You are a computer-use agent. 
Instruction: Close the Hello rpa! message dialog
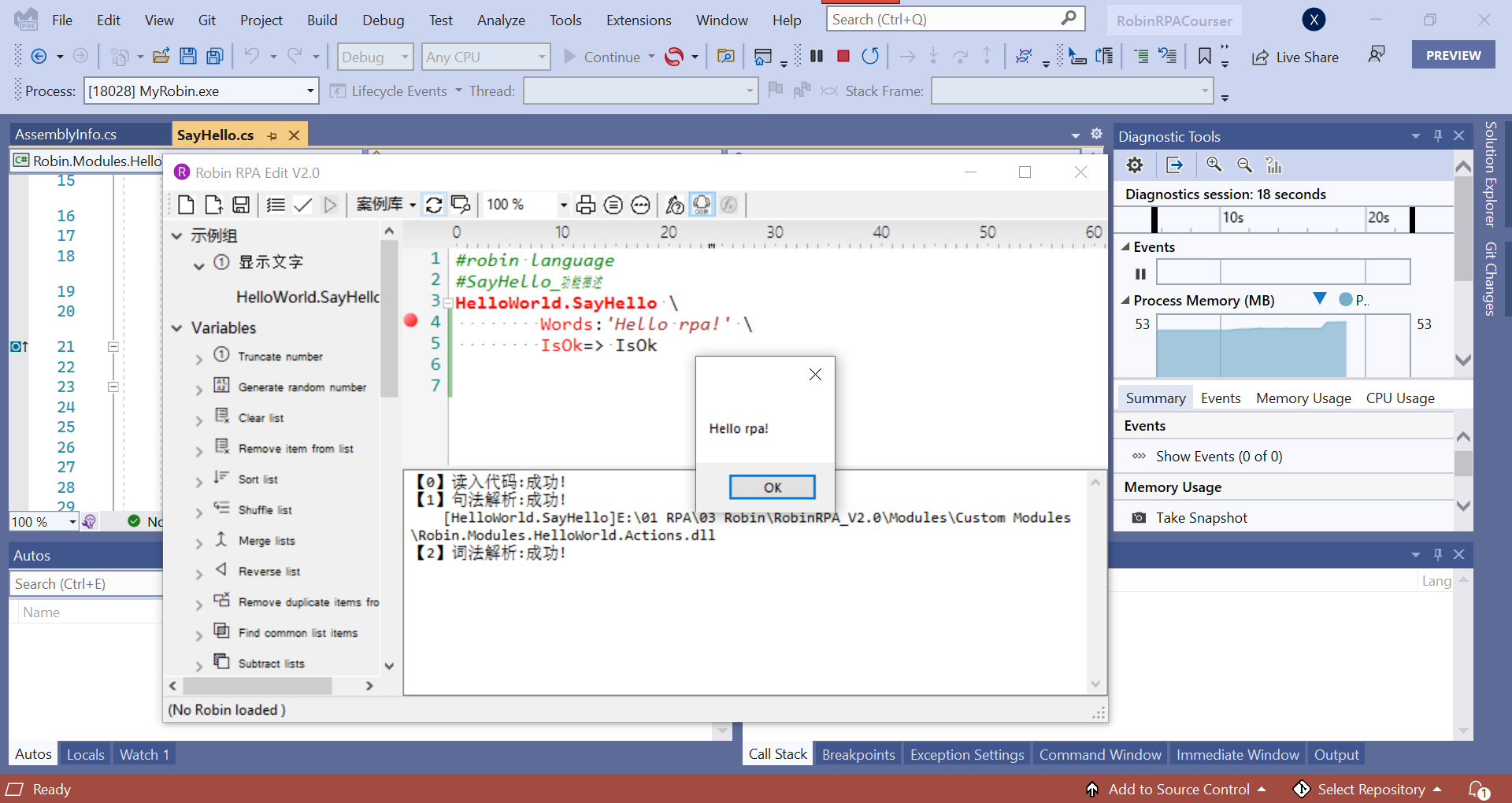pyautogui.click(x=815, y=375)
